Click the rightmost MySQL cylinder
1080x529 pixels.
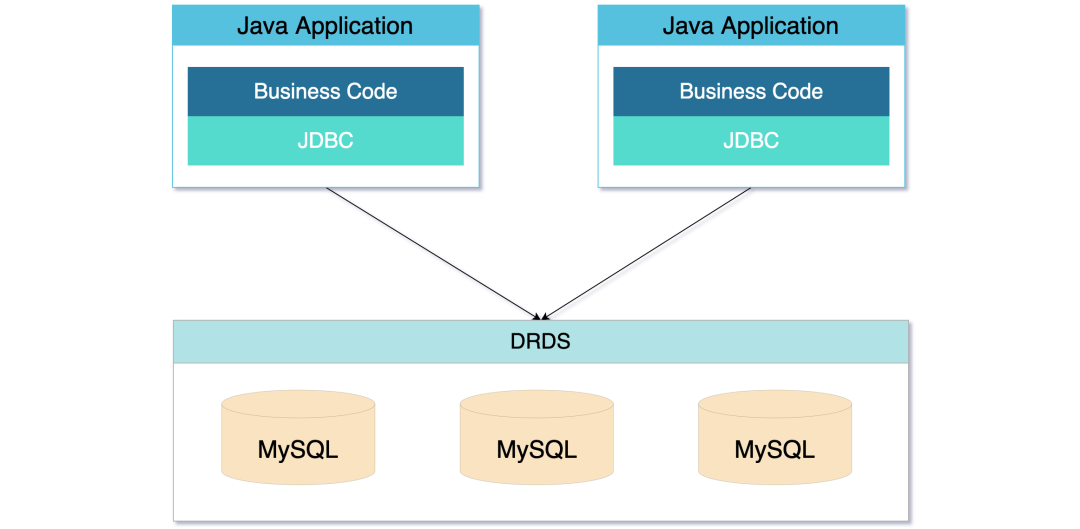click(x=775, y=437)
